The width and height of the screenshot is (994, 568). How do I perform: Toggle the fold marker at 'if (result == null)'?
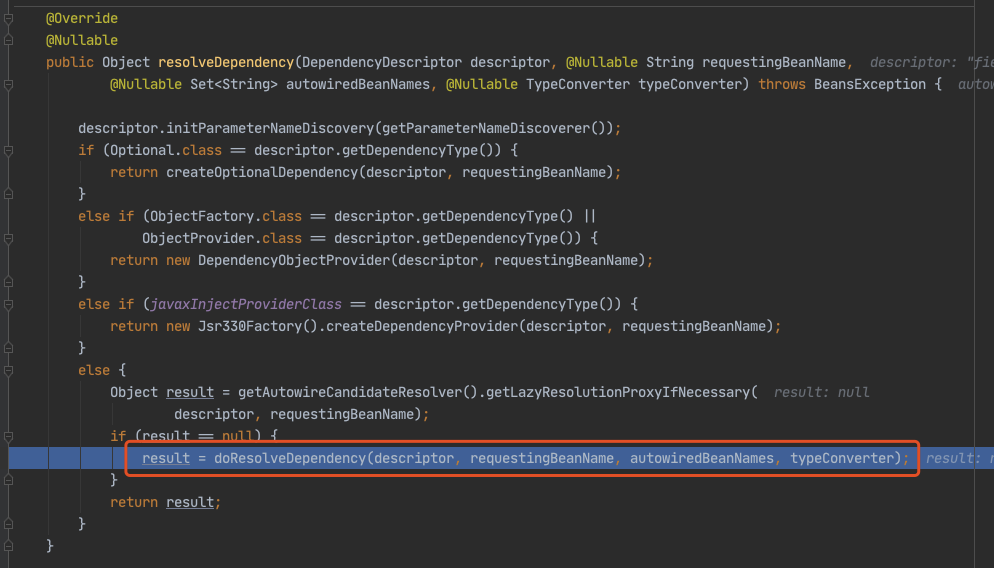click(x=8, y=437)
